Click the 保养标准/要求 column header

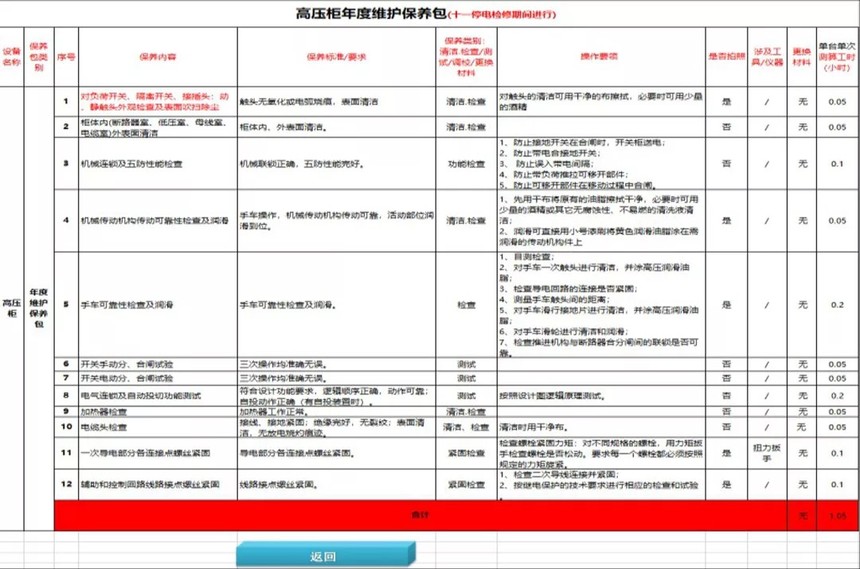point(336,57)
